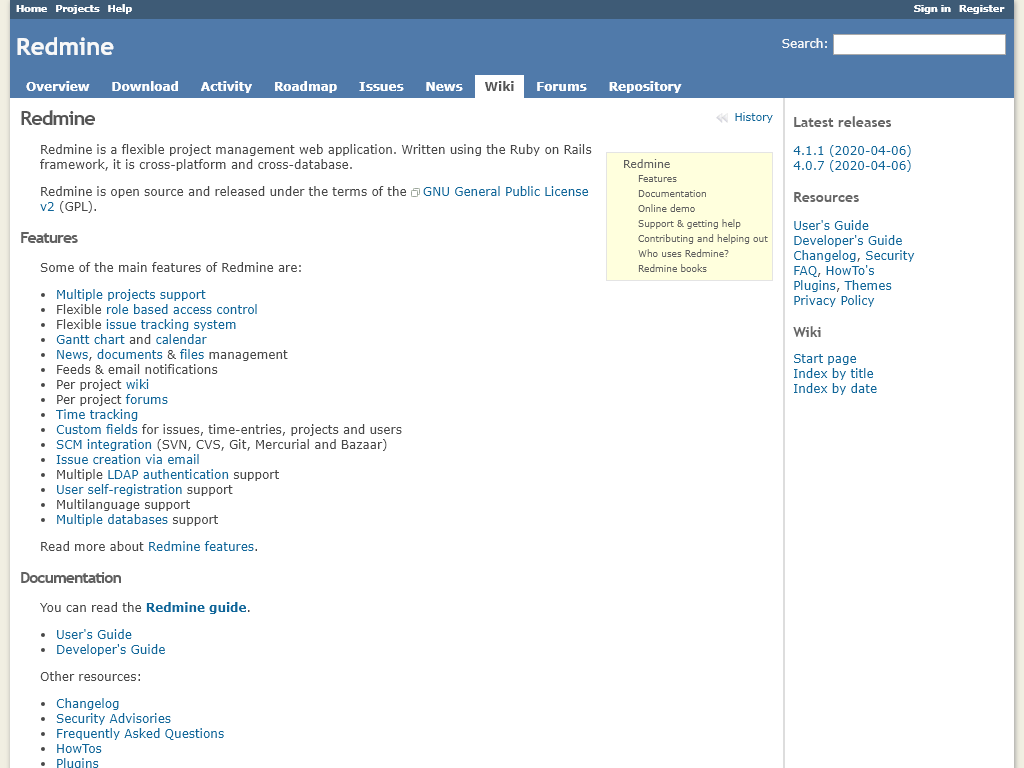Viewport: 1024px width, 768px height.
Task: Open the Projects menu
Action: pos(77,8)
